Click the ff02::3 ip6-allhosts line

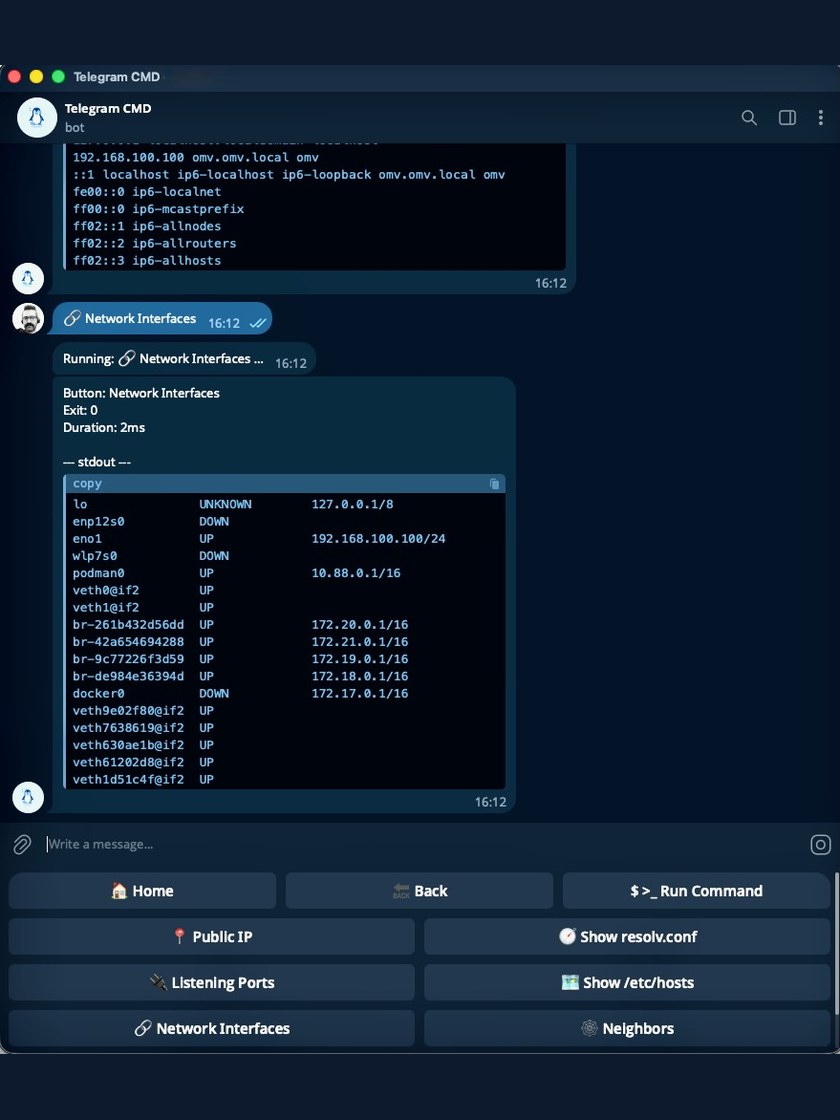pos(146,261)
